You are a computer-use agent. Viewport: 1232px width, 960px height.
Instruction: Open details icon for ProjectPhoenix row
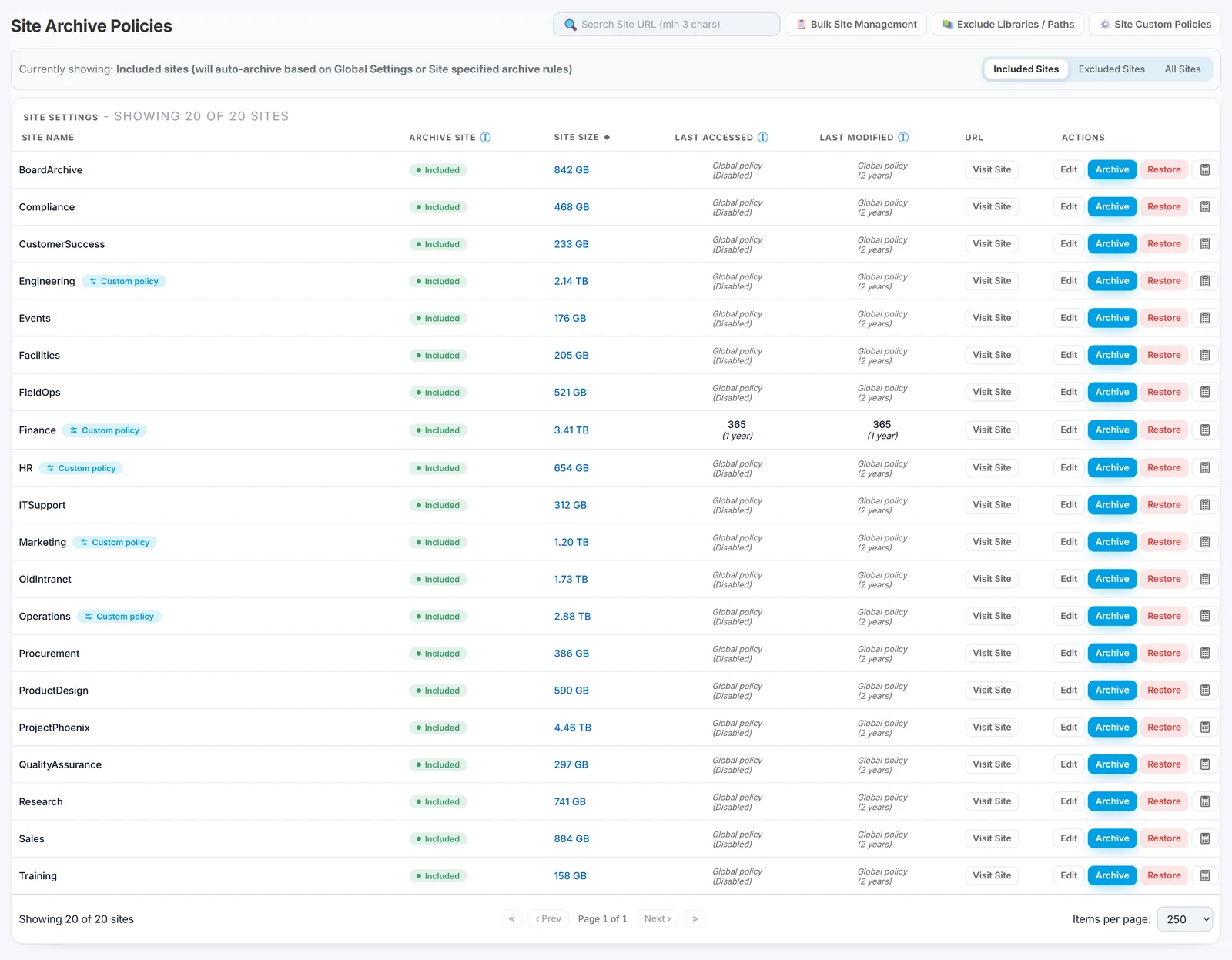[1205, 727]
